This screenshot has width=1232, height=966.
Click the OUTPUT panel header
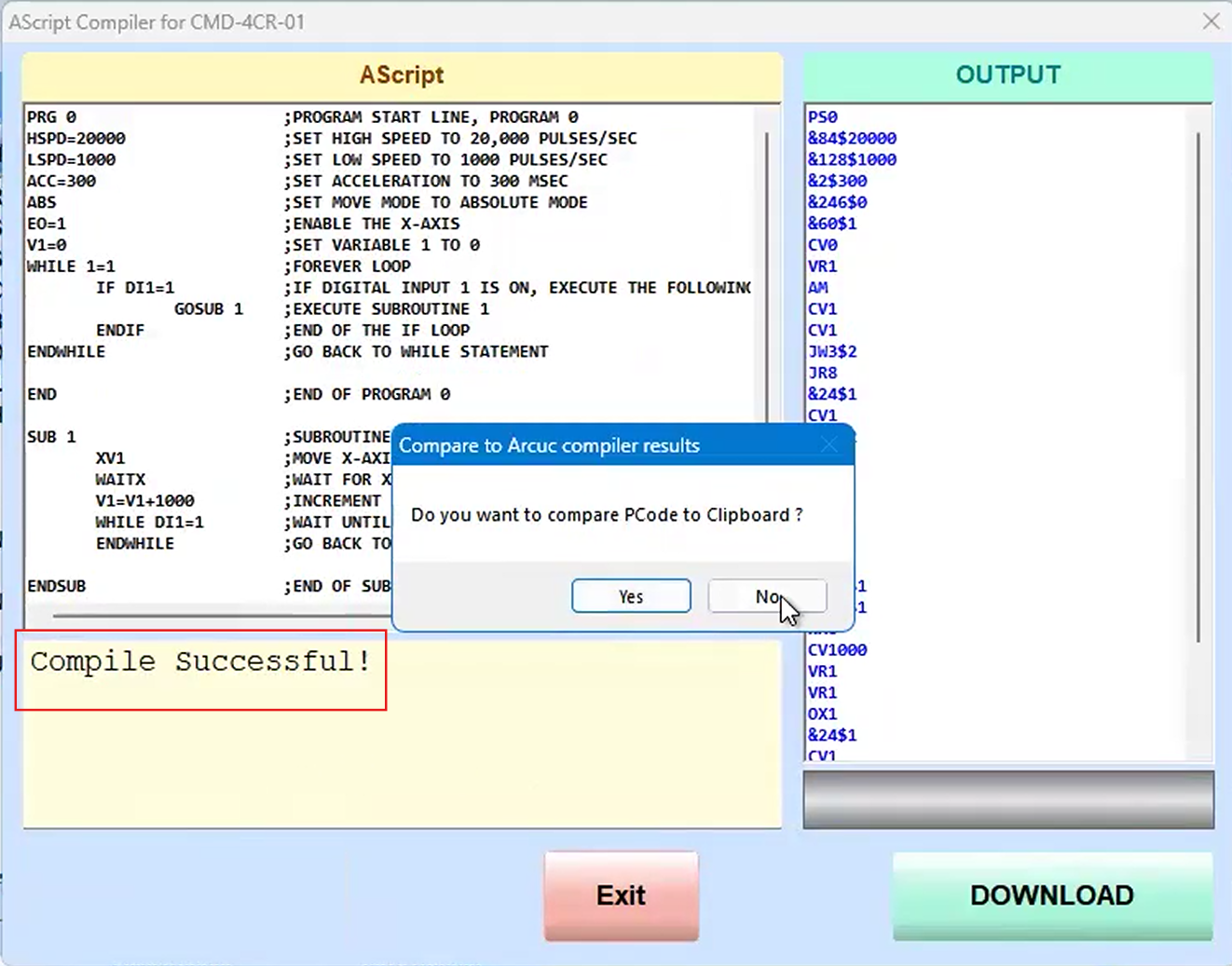[x=1008, y=75]
